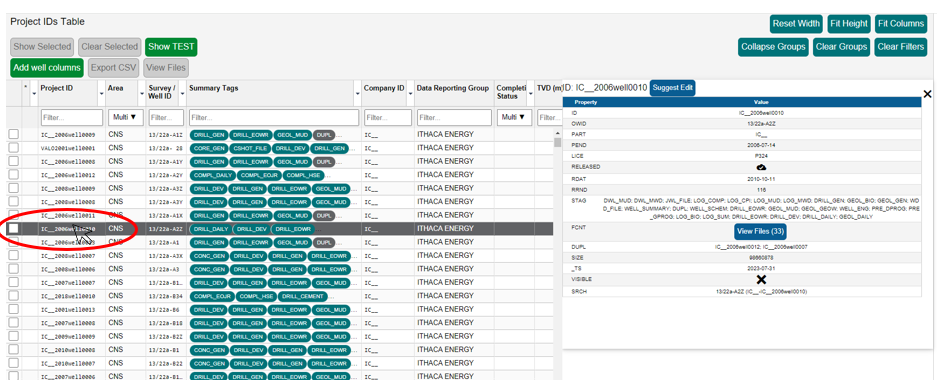
Task: Click the Add well columns button
Action: 47,68
